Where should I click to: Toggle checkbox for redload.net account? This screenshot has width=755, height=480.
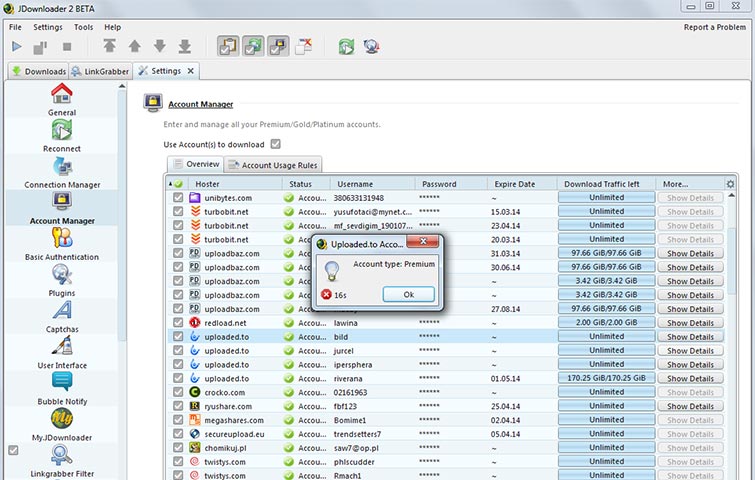(178, 323)
